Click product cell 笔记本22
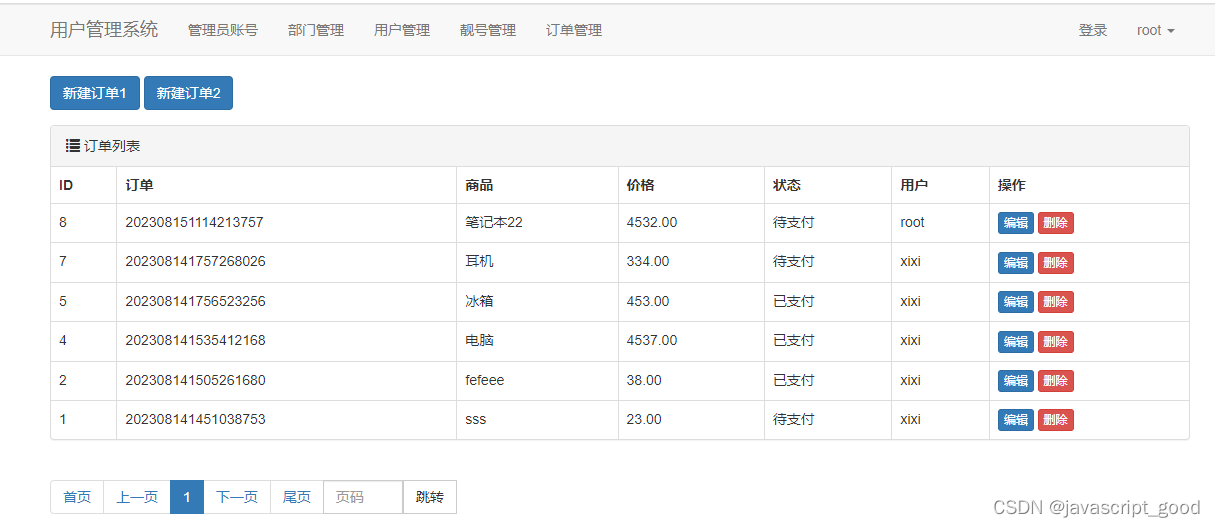The height and width of the screenshot is (527, 1215). [x=494, y=222]
